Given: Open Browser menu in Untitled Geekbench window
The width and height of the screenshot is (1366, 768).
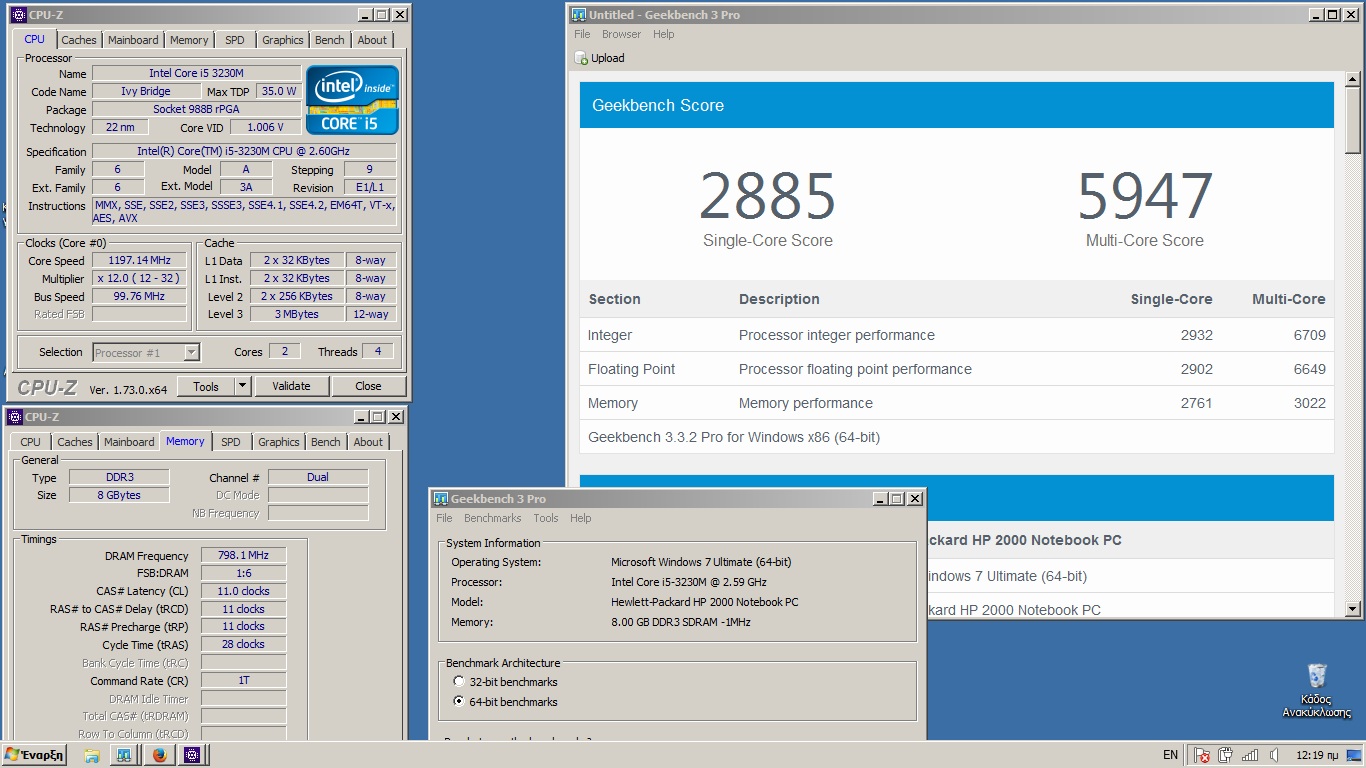Looking at the screenshot, I should 621,34.
